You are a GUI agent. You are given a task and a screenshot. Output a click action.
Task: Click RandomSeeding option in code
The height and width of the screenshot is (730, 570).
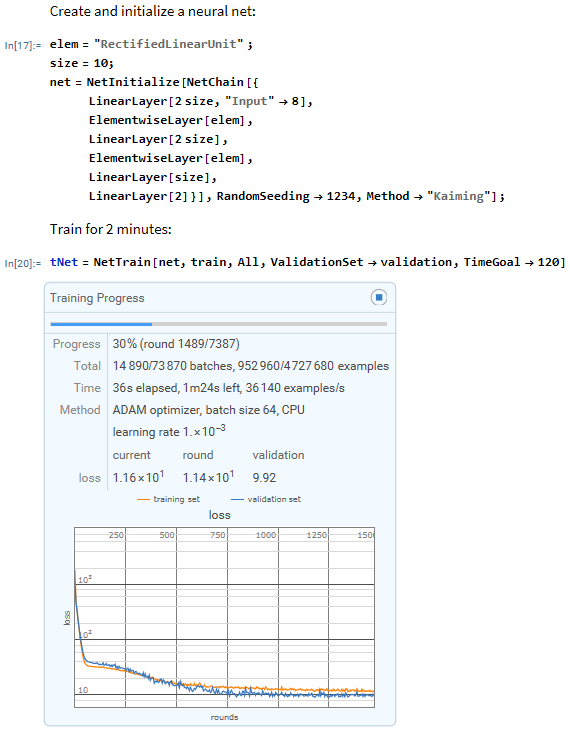263,196
